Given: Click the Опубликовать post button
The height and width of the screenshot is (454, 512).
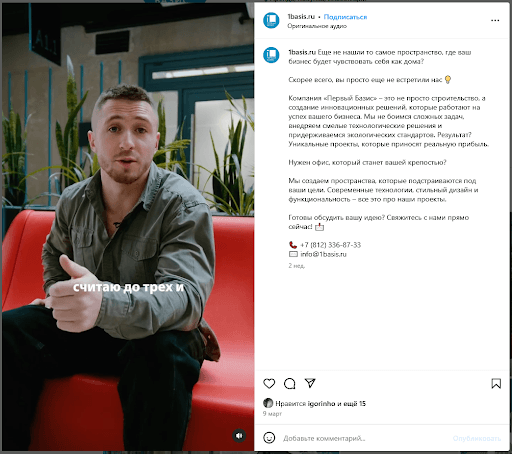Looking at the screenshot, I should (x=477, y=438).
